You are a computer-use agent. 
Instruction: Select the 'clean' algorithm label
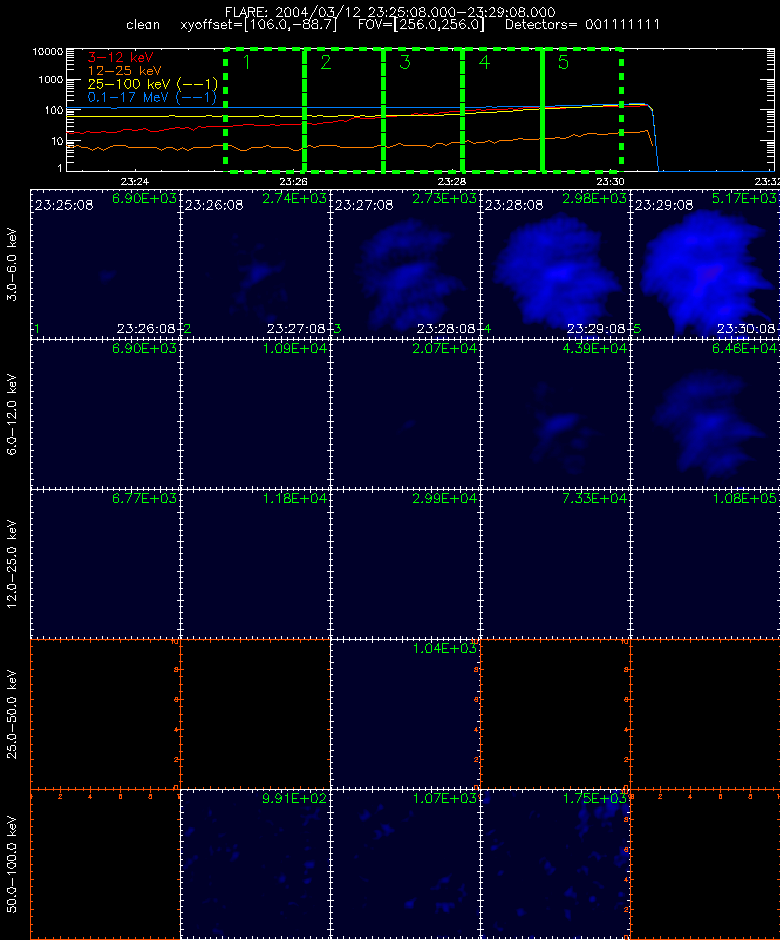(143, 25)
